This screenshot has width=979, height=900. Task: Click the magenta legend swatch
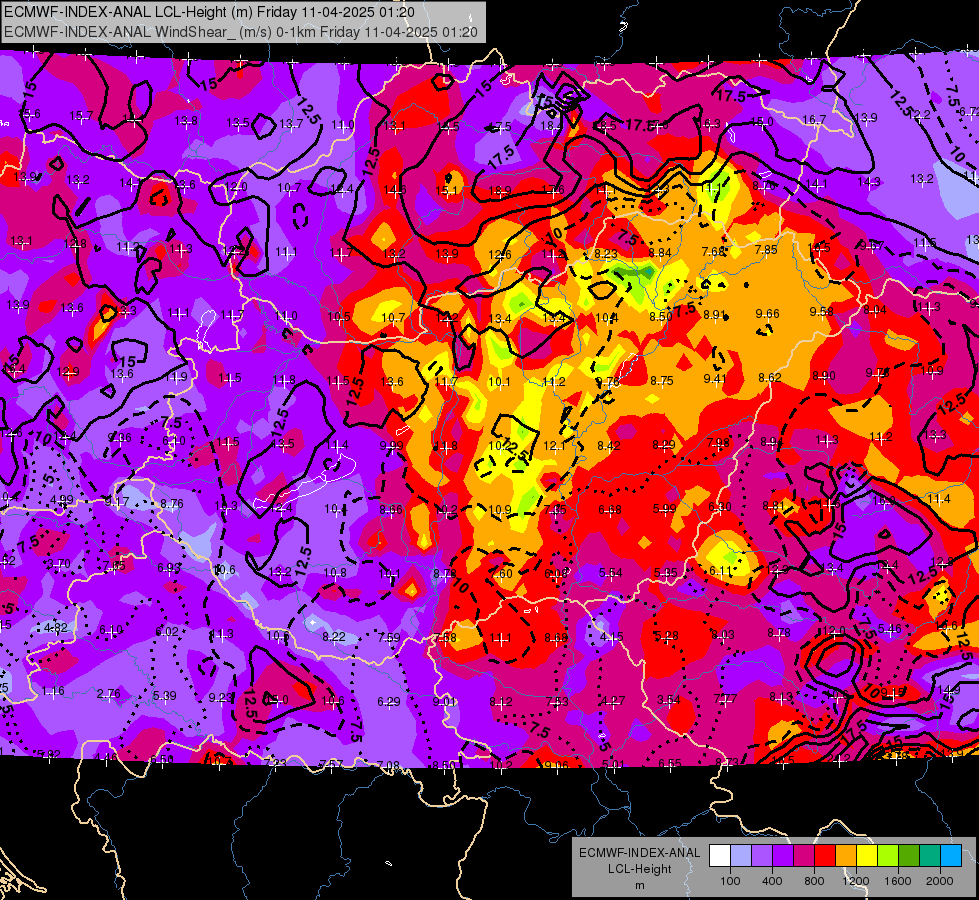(x=804, y=855)
